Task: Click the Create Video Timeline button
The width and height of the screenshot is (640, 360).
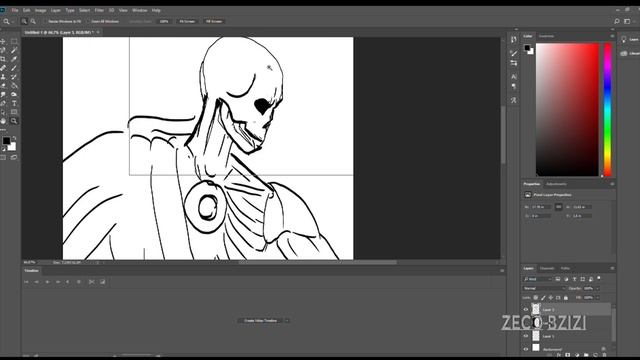Action: pos(260,320)
